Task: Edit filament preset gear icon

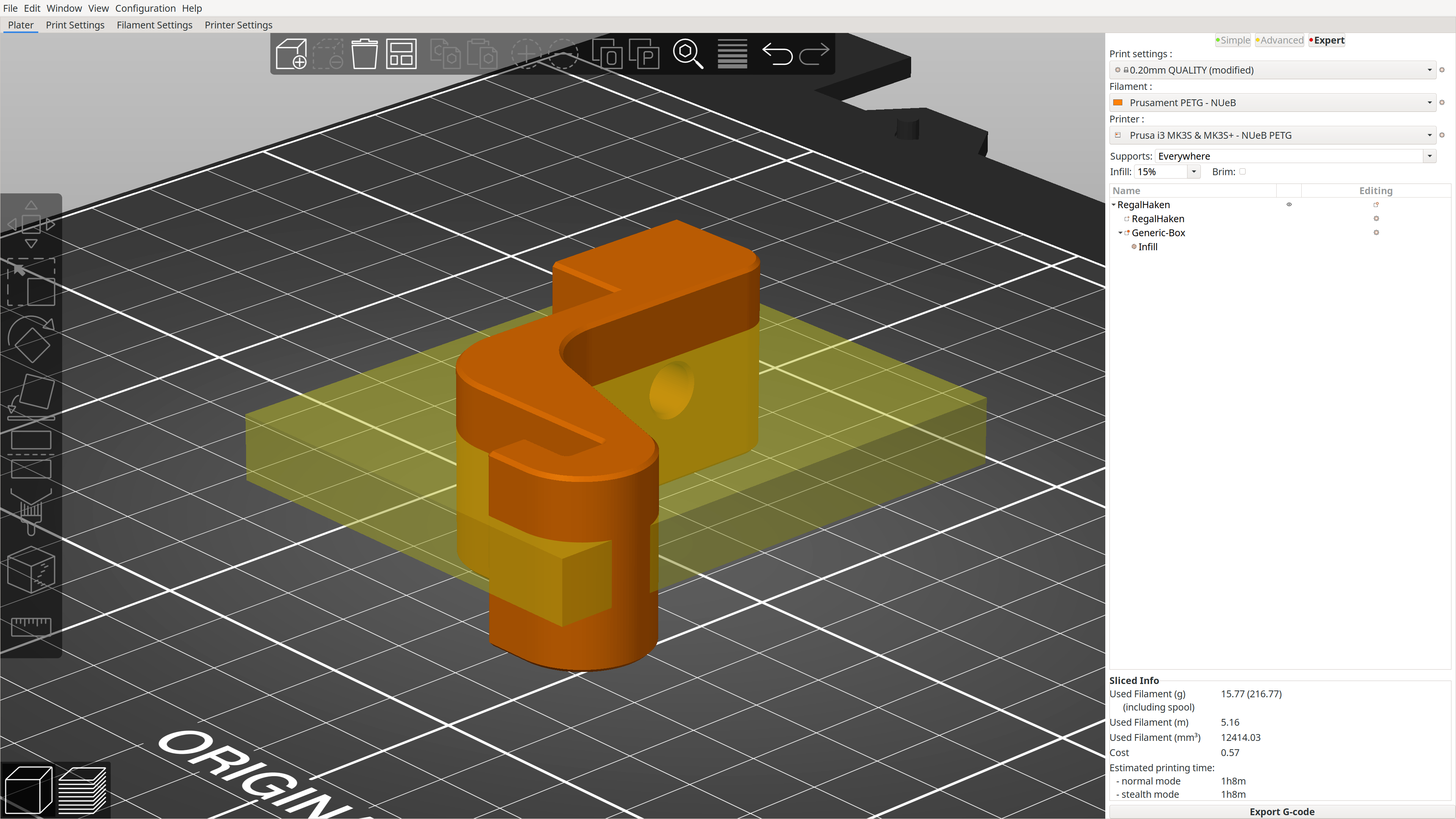Action: coord(1442,103)
